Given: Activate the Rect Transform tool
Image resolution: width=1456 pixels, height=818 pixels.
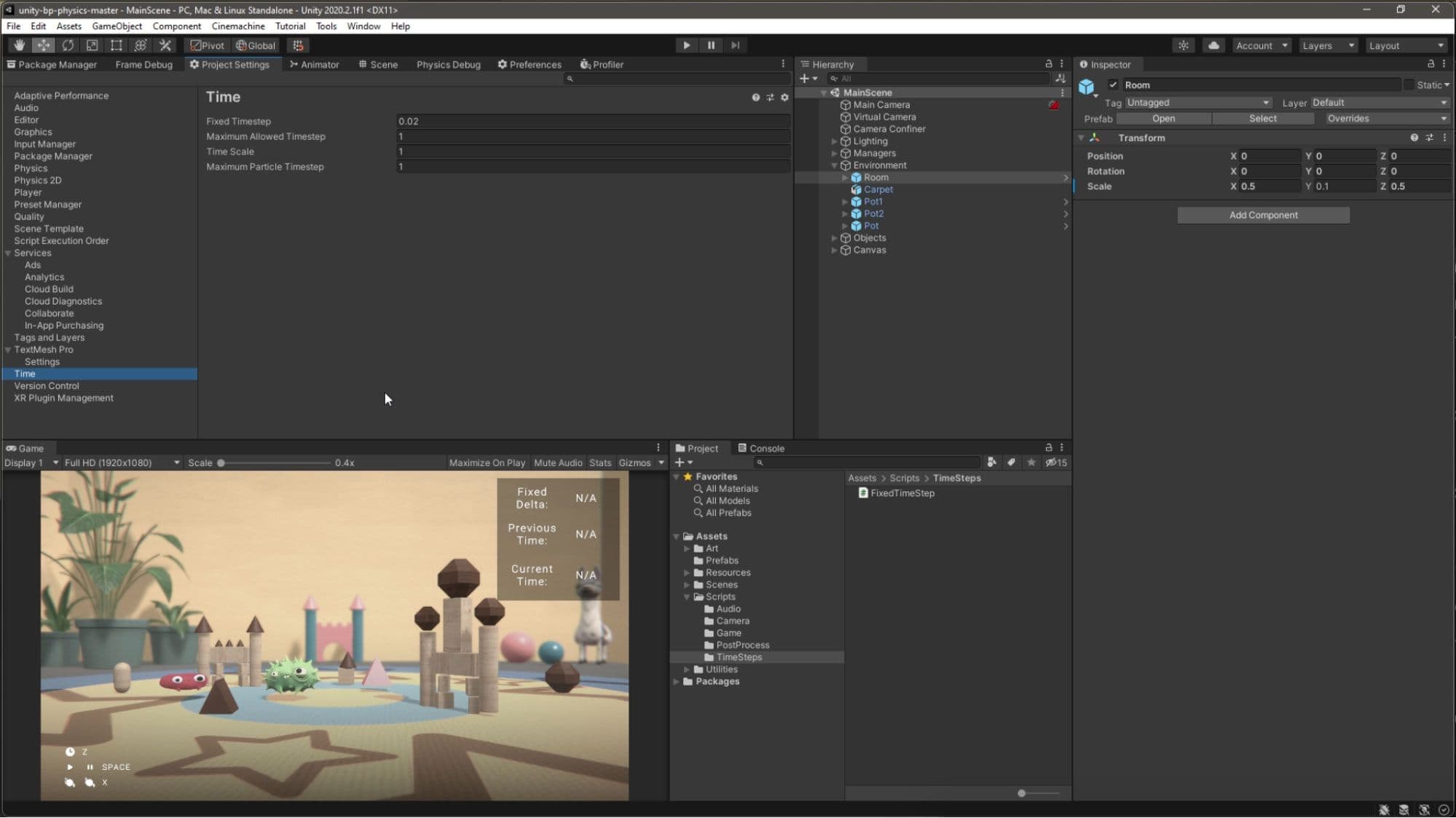Looking at the screenshot, I should [117, 45].
